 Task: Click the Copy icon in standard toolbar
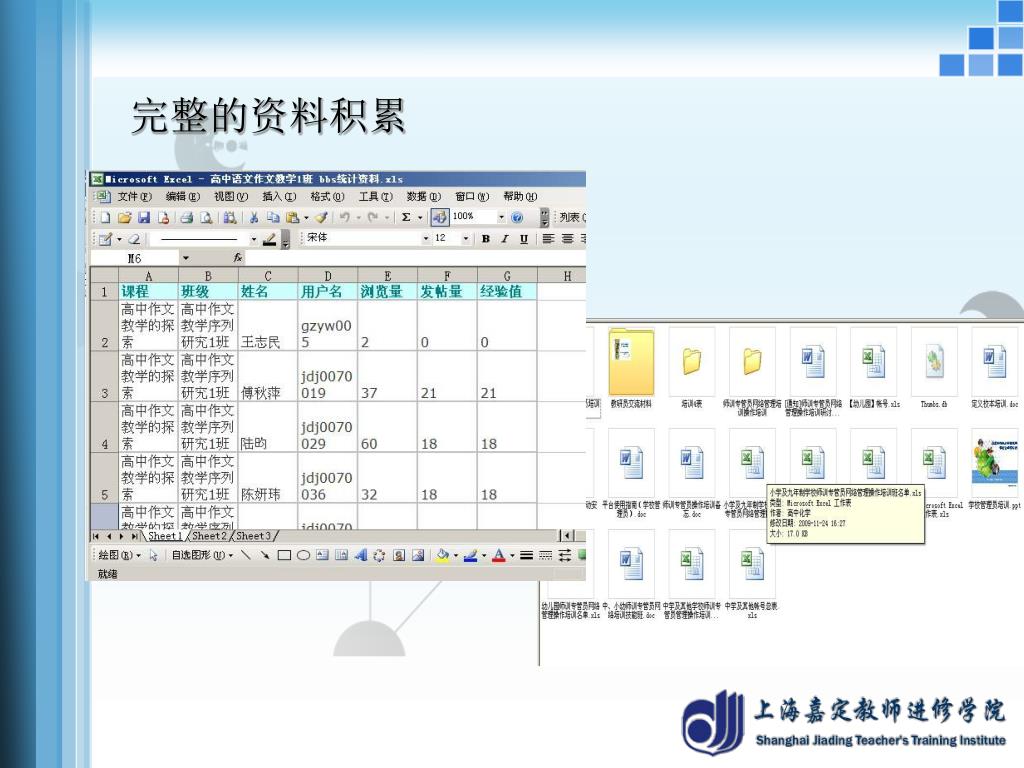(274, 217)
